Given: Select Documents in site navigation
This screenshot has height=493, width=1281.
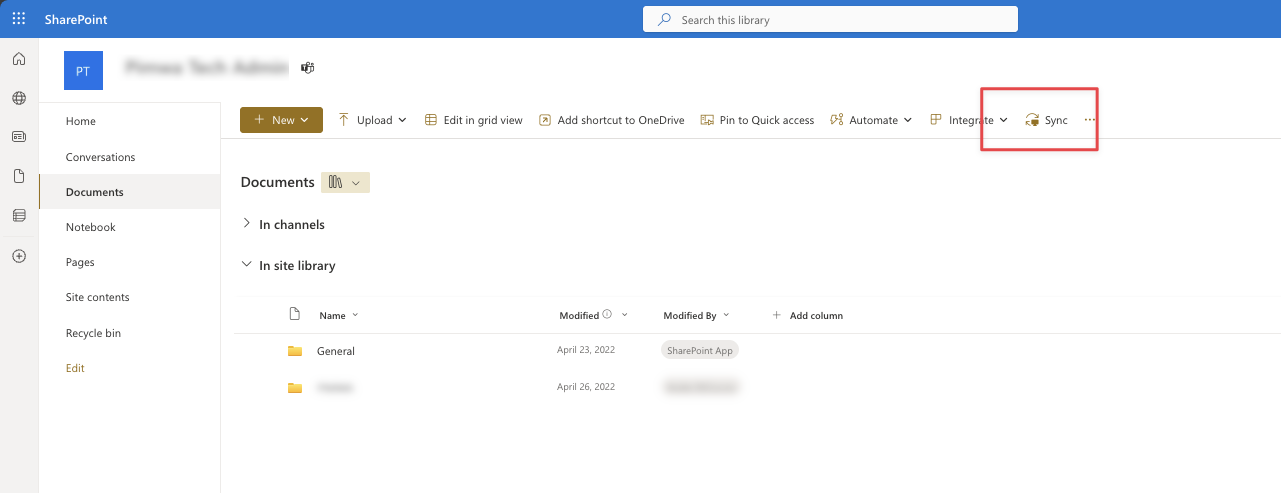Looking at the screenshot, I should [x=95, y=192].
